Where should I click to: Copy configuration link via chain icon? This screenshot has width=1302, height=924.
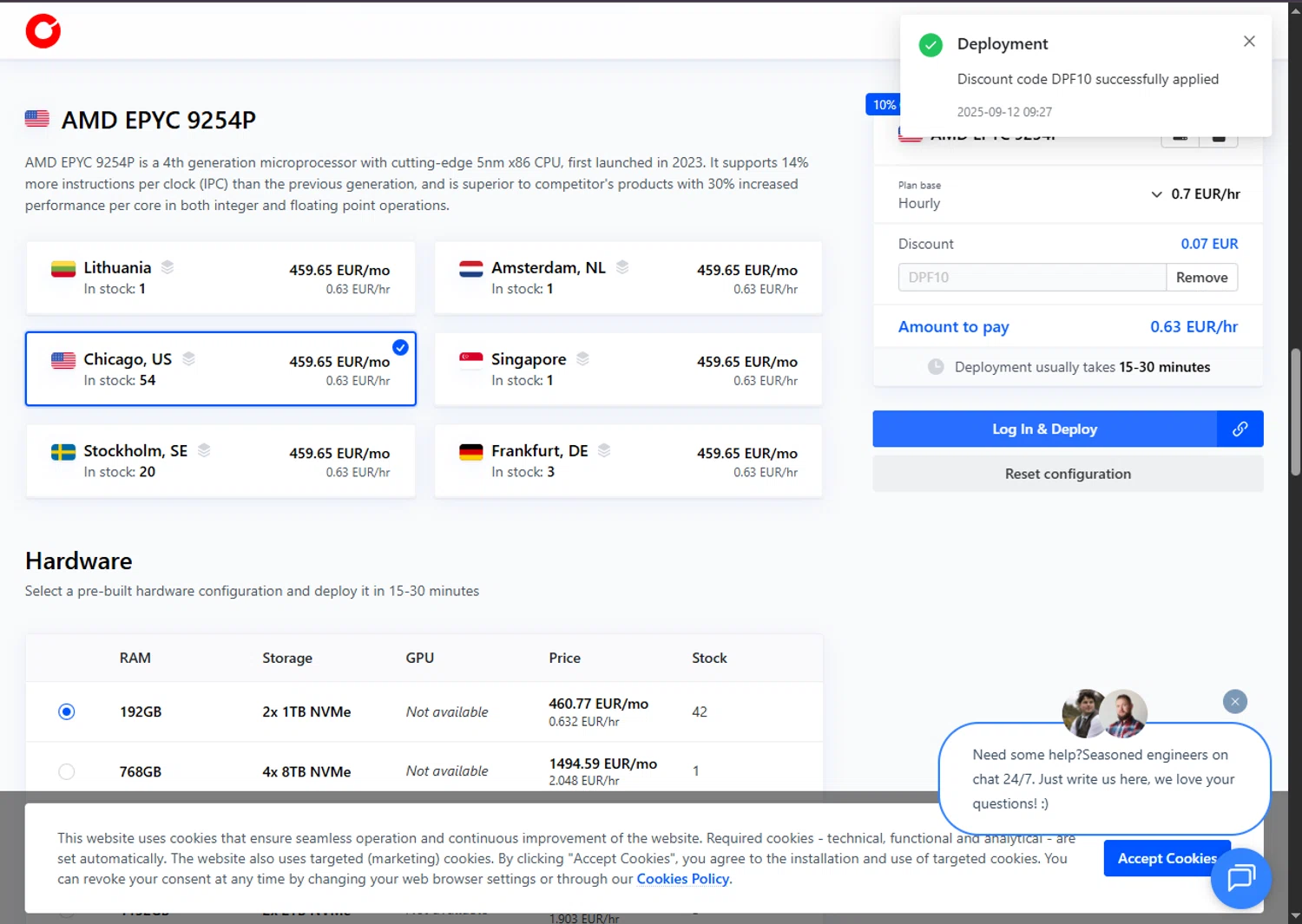[1240, 429]
